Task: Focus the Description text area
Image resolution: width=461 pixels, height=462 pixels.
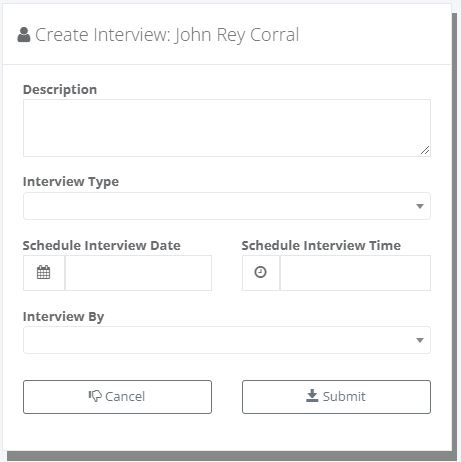Action: pos(227,128)
